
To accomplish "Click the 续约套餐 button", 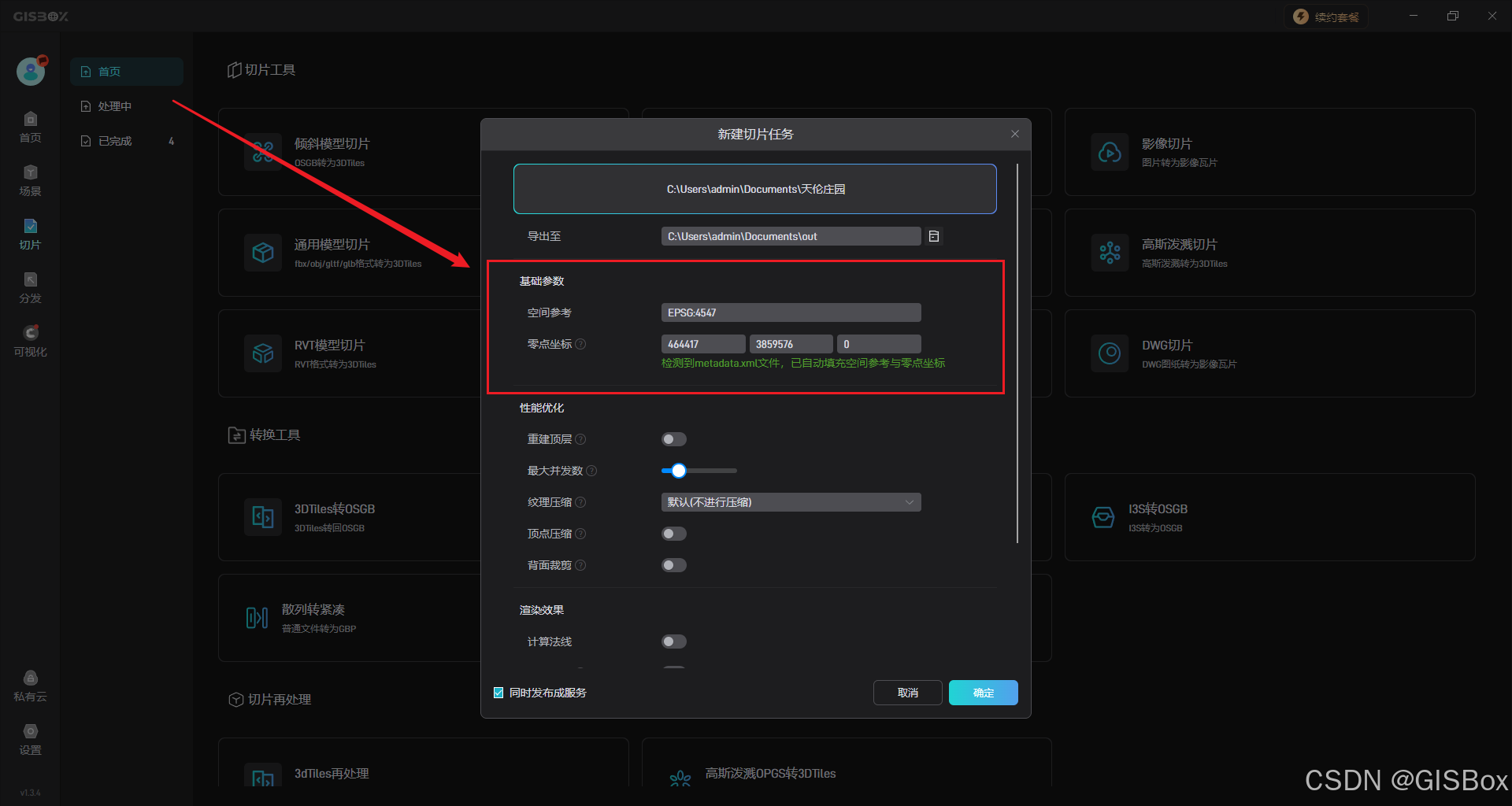I will point(1326,17).
